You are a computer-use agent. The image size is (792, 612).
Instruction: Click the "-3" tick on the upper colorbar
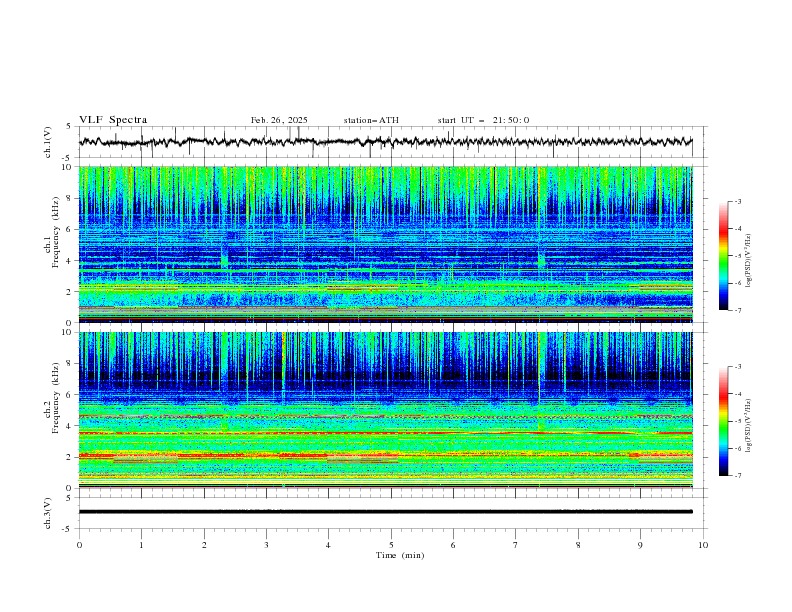(x=738, y=201)
